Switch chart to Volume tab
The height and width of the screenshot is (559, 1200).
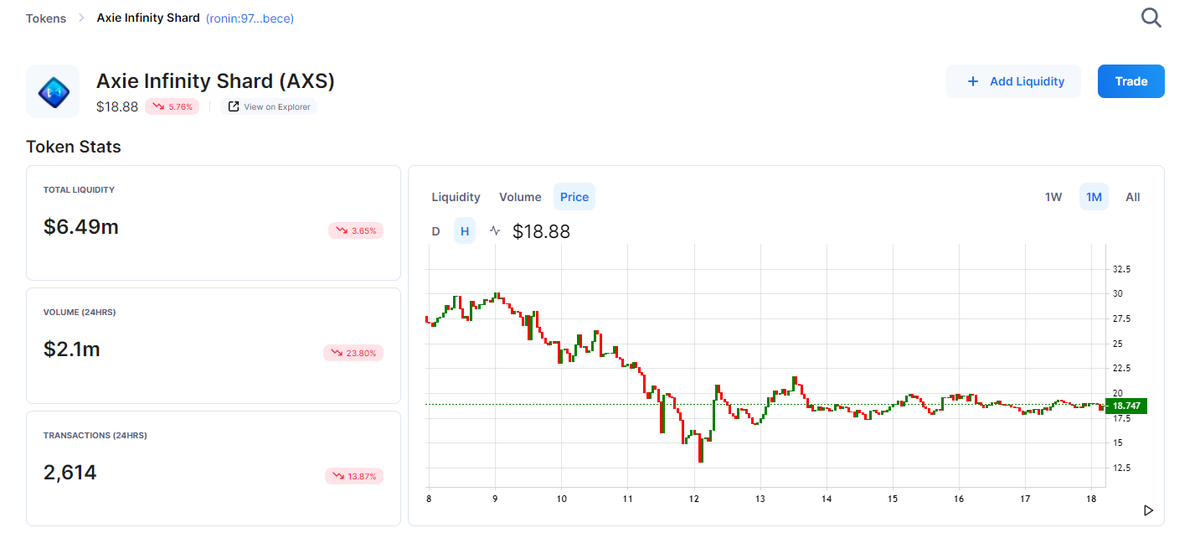[x=520, y=197]
